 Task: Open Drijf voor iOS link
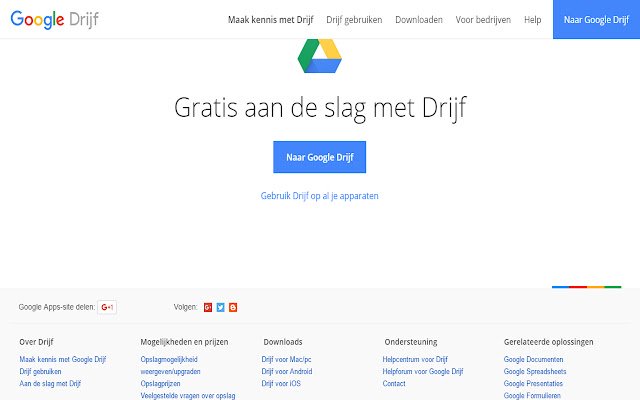(281, 384)
